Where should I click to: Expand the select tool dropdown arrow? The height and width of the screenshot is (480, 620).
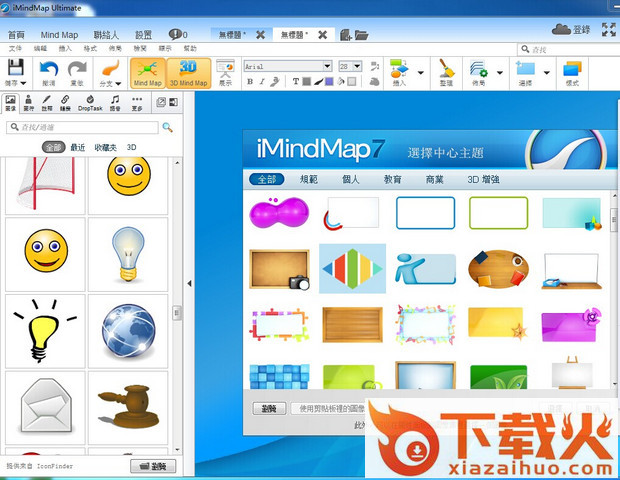coord(547,72)
